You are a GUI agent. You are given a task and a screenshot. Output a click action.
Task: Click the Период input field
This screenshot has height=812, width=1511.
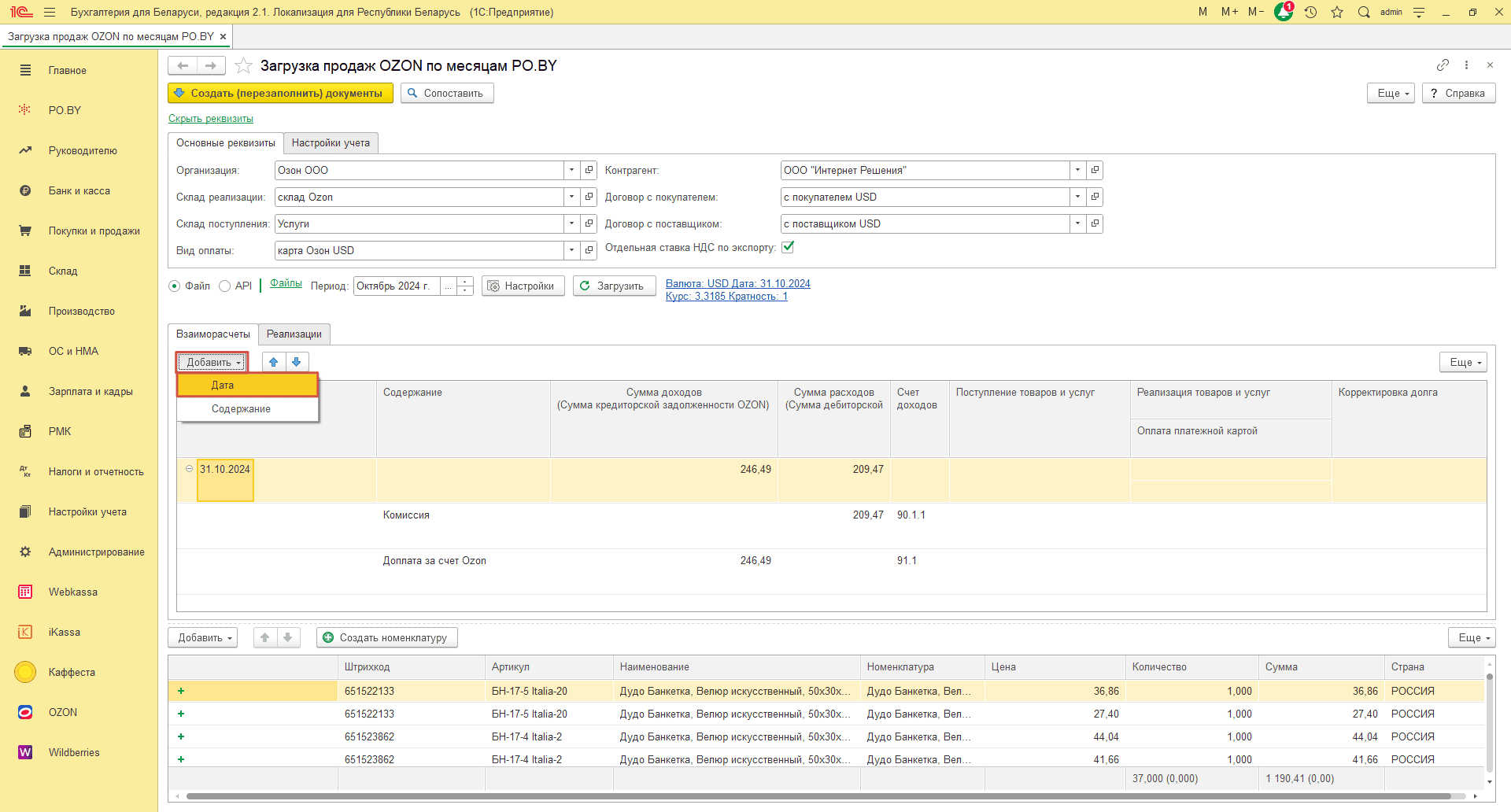tap(397, 286)
